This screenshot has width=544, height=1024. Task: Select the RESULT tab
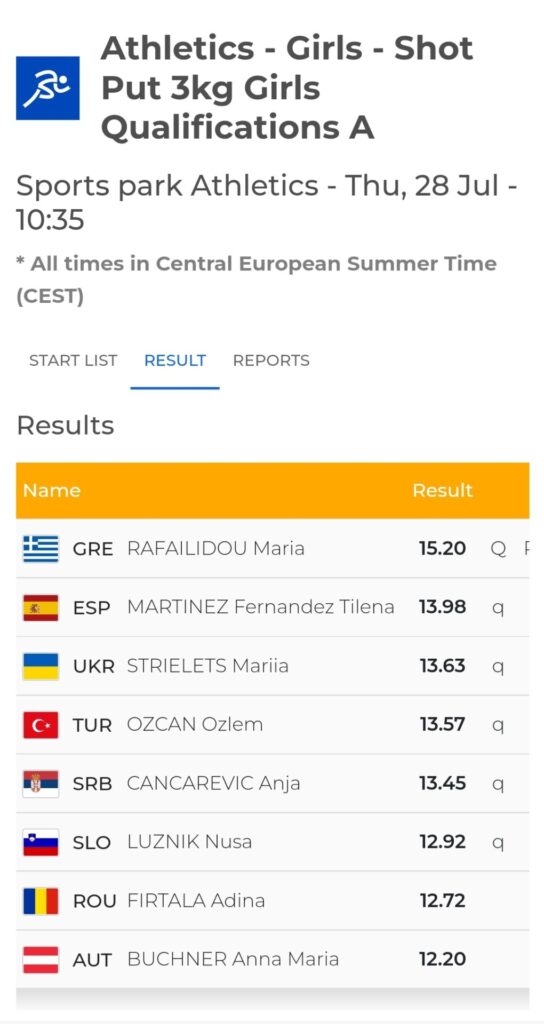point(175,360)
